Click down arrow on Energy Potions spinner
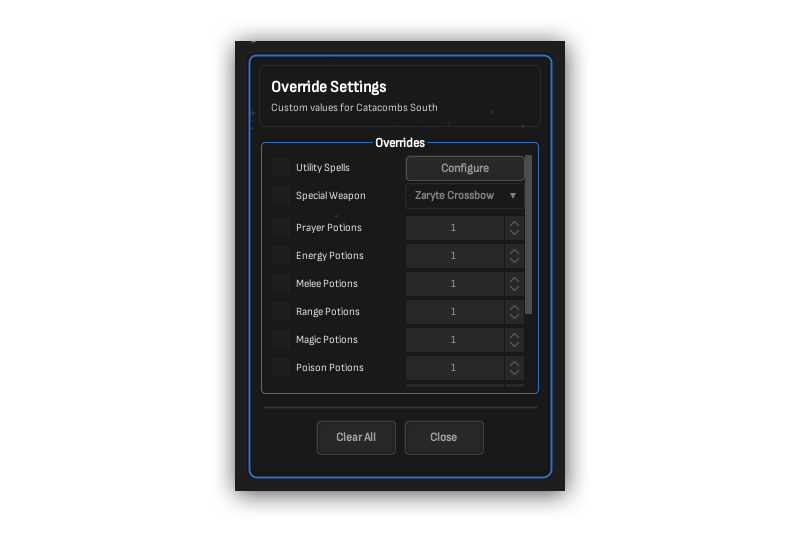The height and width of the screenshot is (533, 800). tap(514, 261)
